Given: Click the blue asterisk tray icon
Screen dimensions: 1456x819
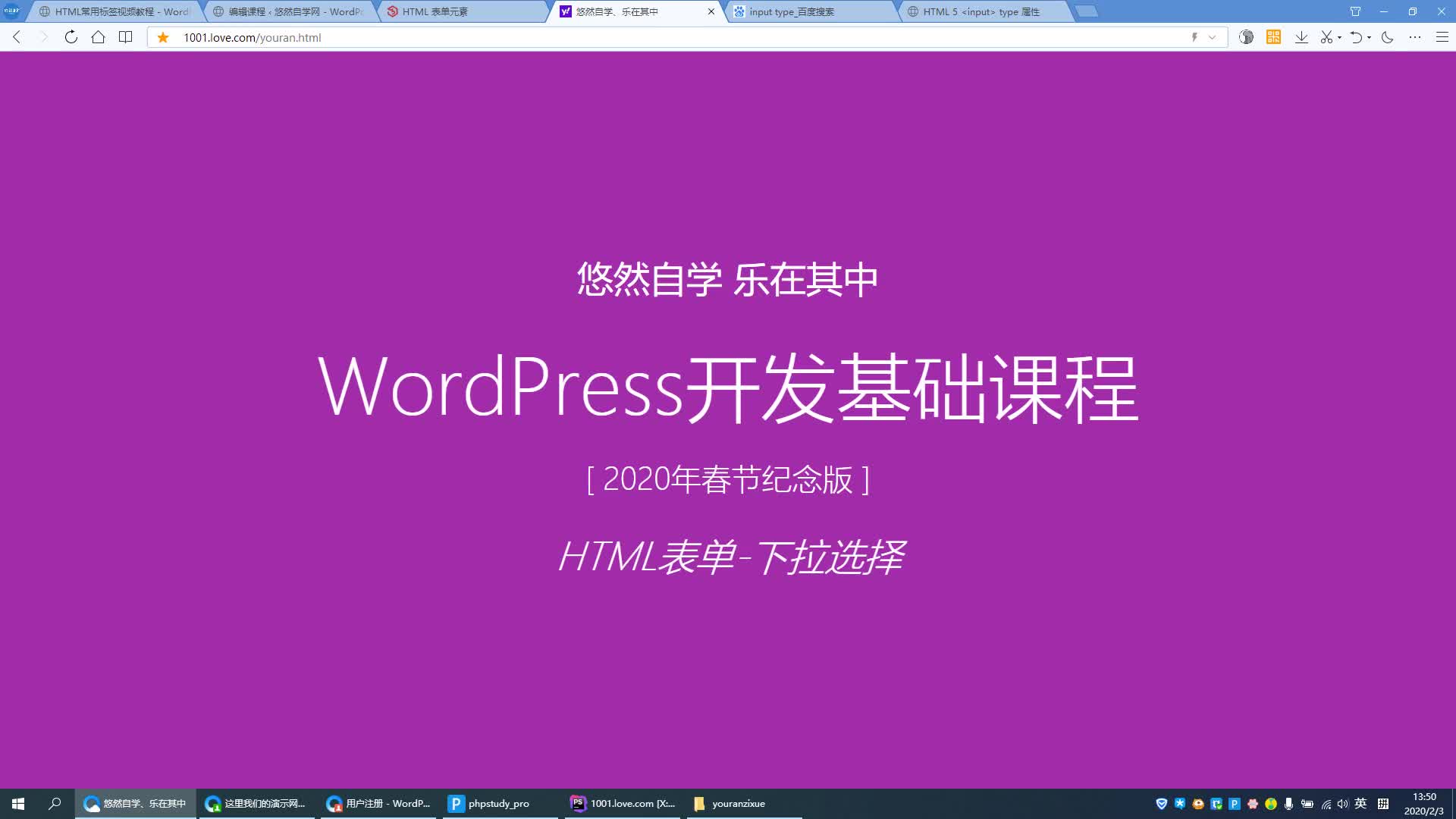Looking at the screenshot, I should click(x=1180, y=804).
